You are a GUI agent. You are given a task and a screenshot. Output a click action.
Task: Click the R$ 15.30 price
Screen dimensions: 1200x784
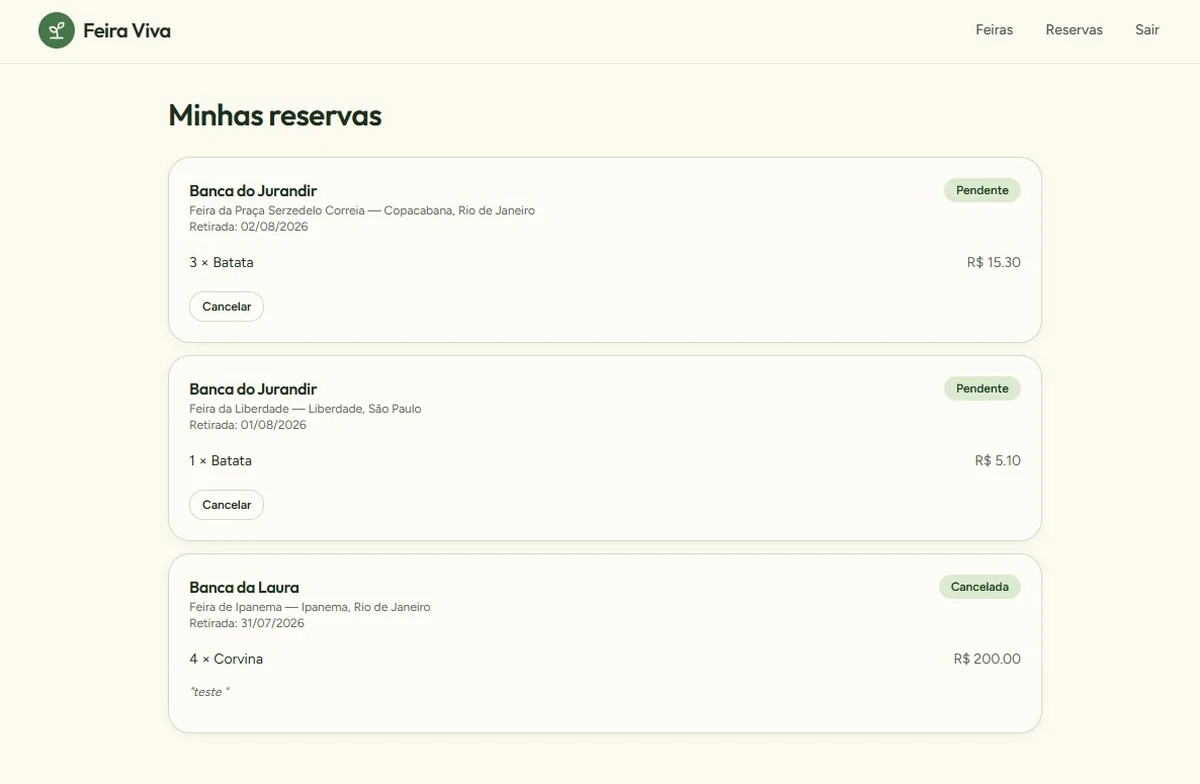click(x=994, y=263)
